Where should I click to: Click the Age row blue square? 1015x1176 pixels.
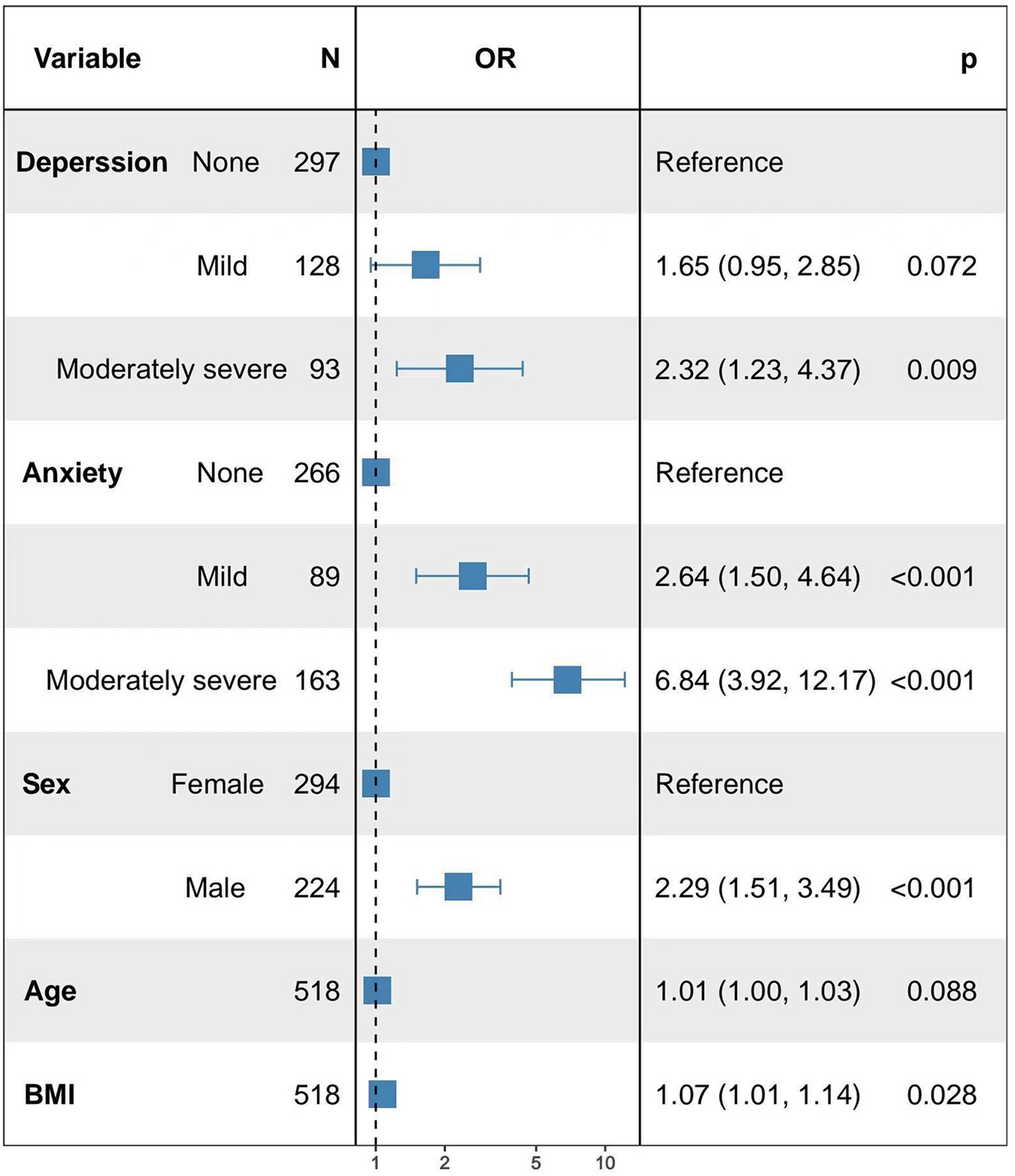pos(377,990)
